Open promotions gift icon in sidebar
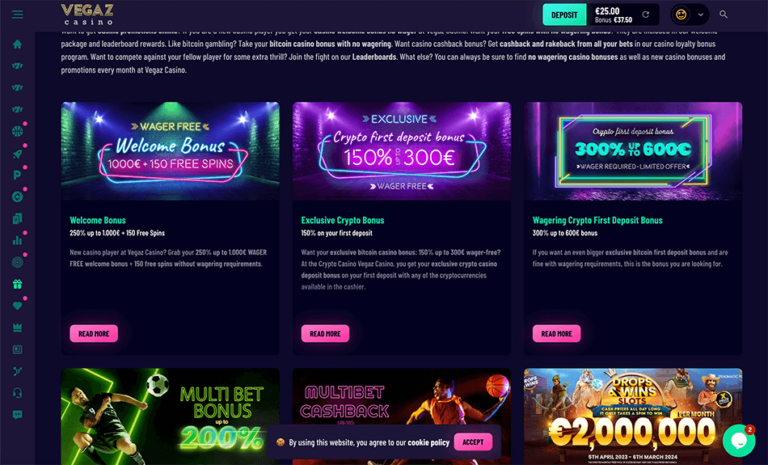This screenshot has width=768, height=465. pyautogui.click(x=17, y=284)
